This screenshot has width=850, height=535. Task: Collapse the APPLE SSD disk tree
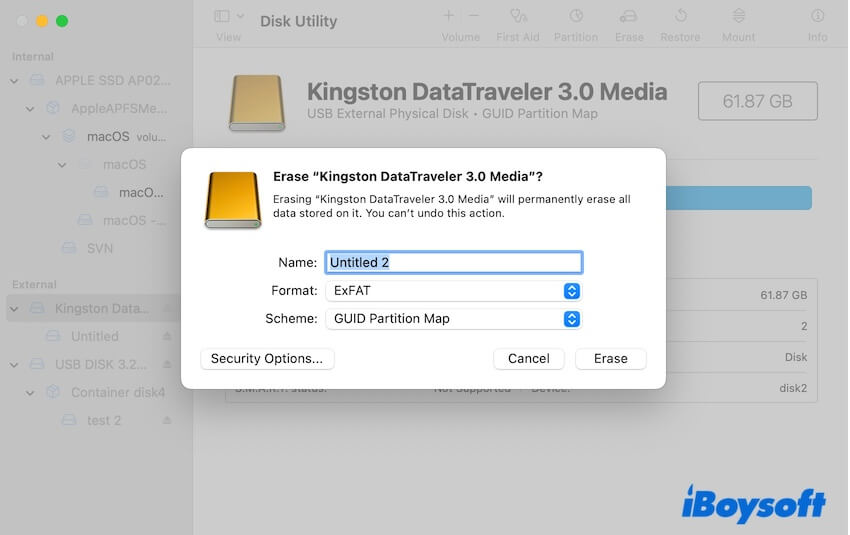[14, 80]
